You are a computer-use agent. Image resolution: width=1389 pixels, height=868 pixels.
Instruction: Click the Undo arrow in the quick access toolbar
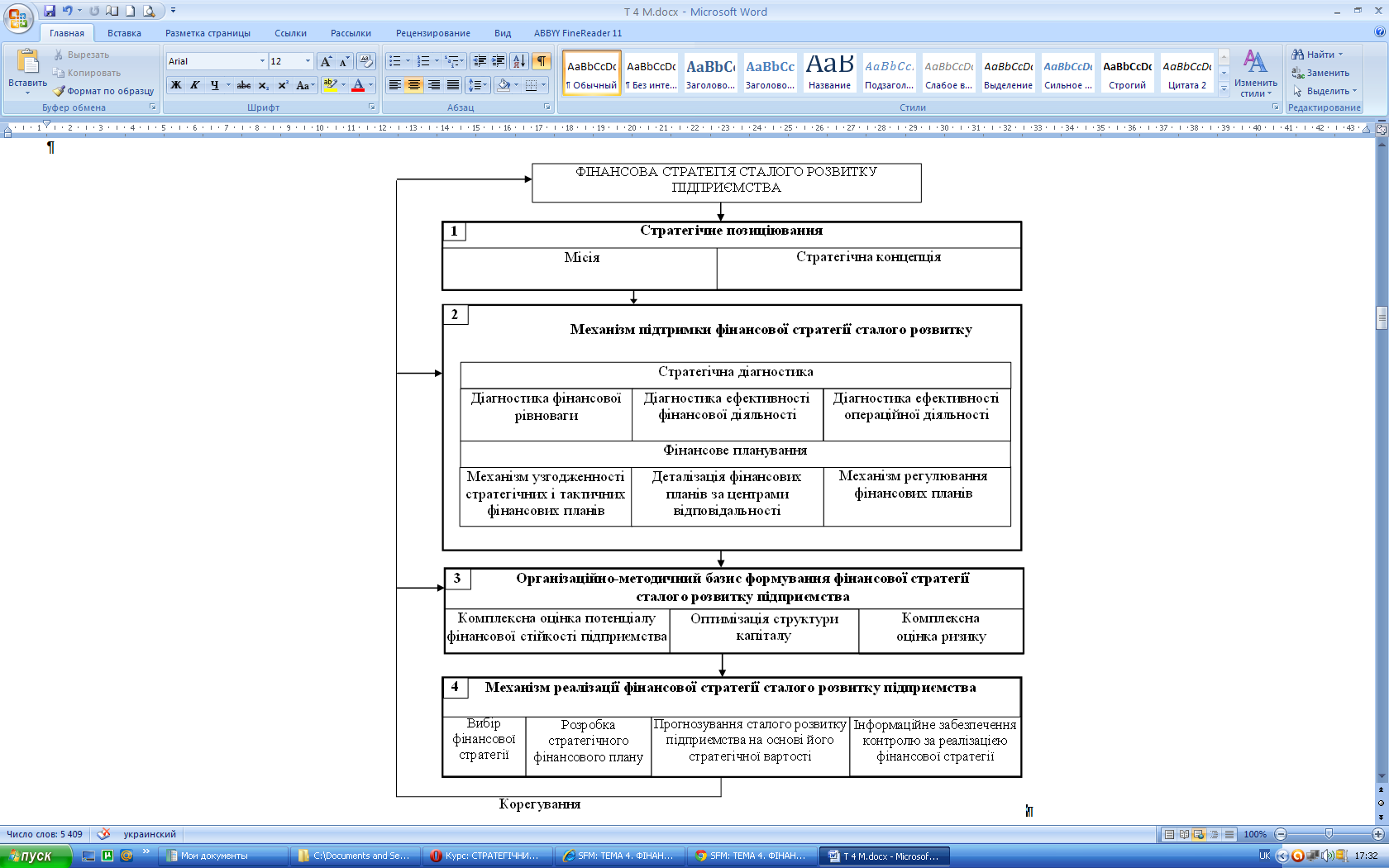coord(68,11)
